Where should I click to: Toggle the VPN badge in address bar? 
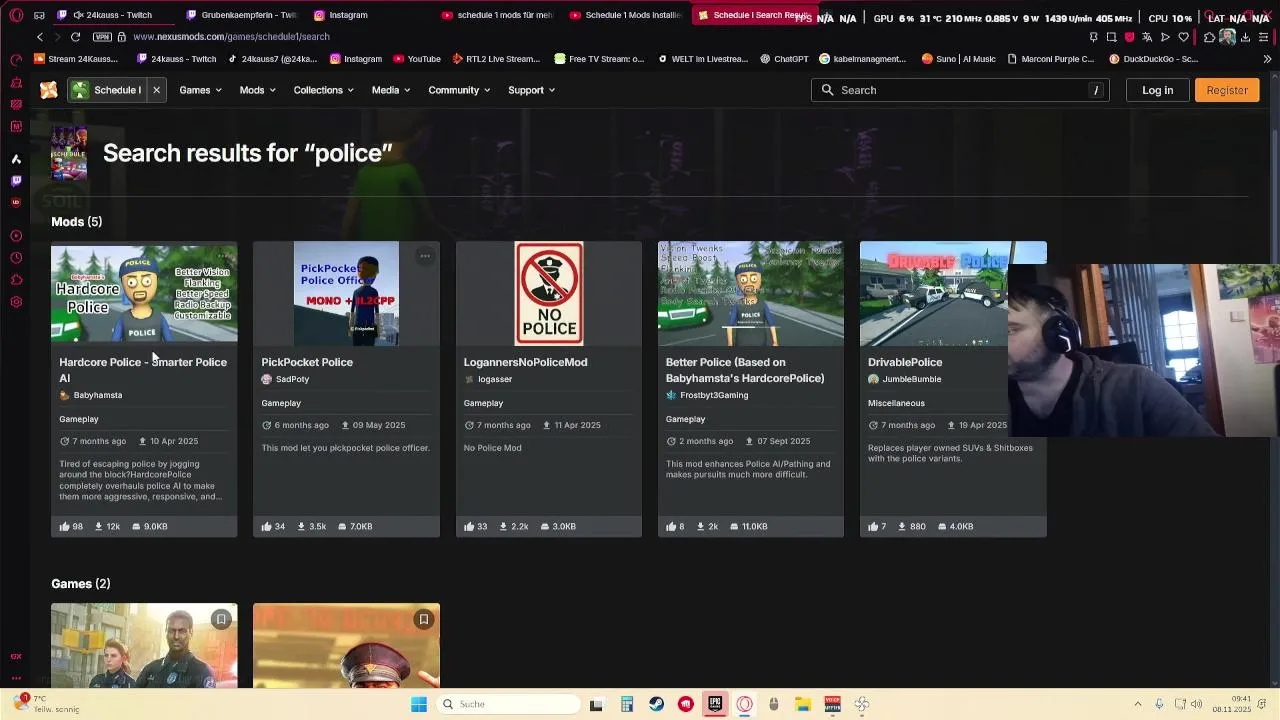point(102,37)
